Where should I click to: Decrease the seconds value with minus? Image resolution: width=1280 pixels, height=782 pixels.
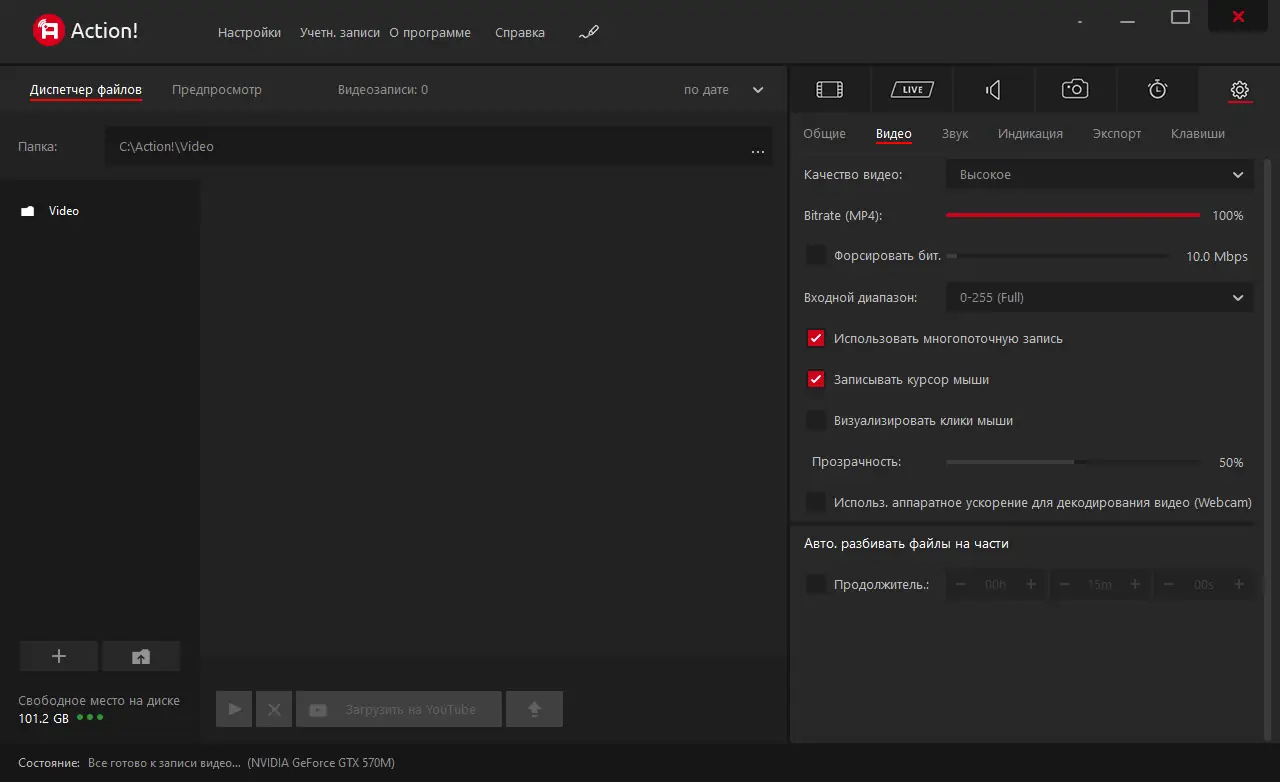pos(1169,584)
